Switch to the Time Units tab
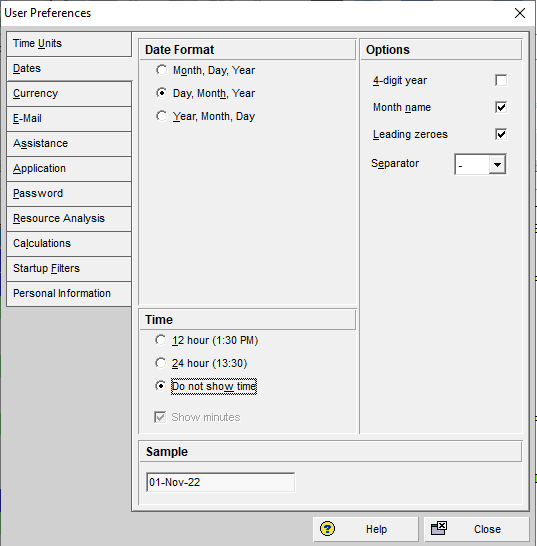The width and height of the screenshot is (537, 546). click(69, 44)
